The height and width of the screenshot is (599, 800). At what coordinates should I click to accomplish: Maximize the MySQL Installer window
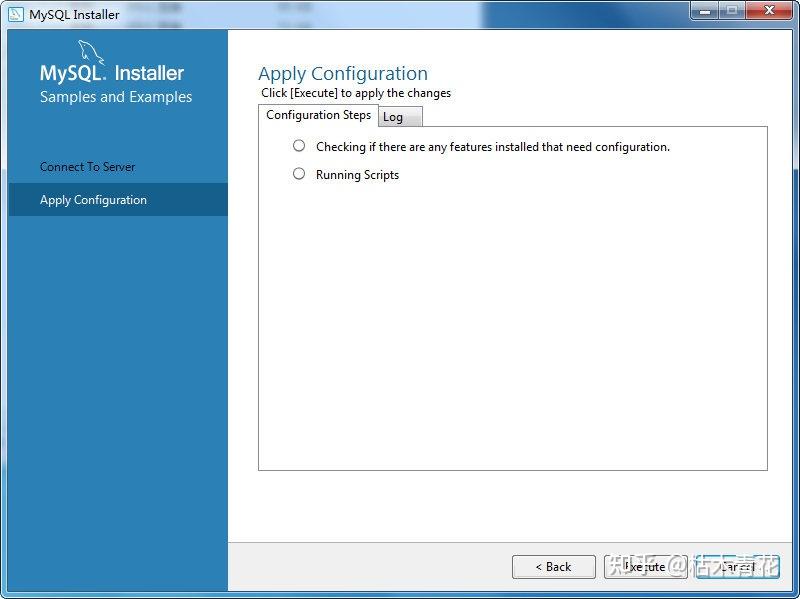(732, 10)
